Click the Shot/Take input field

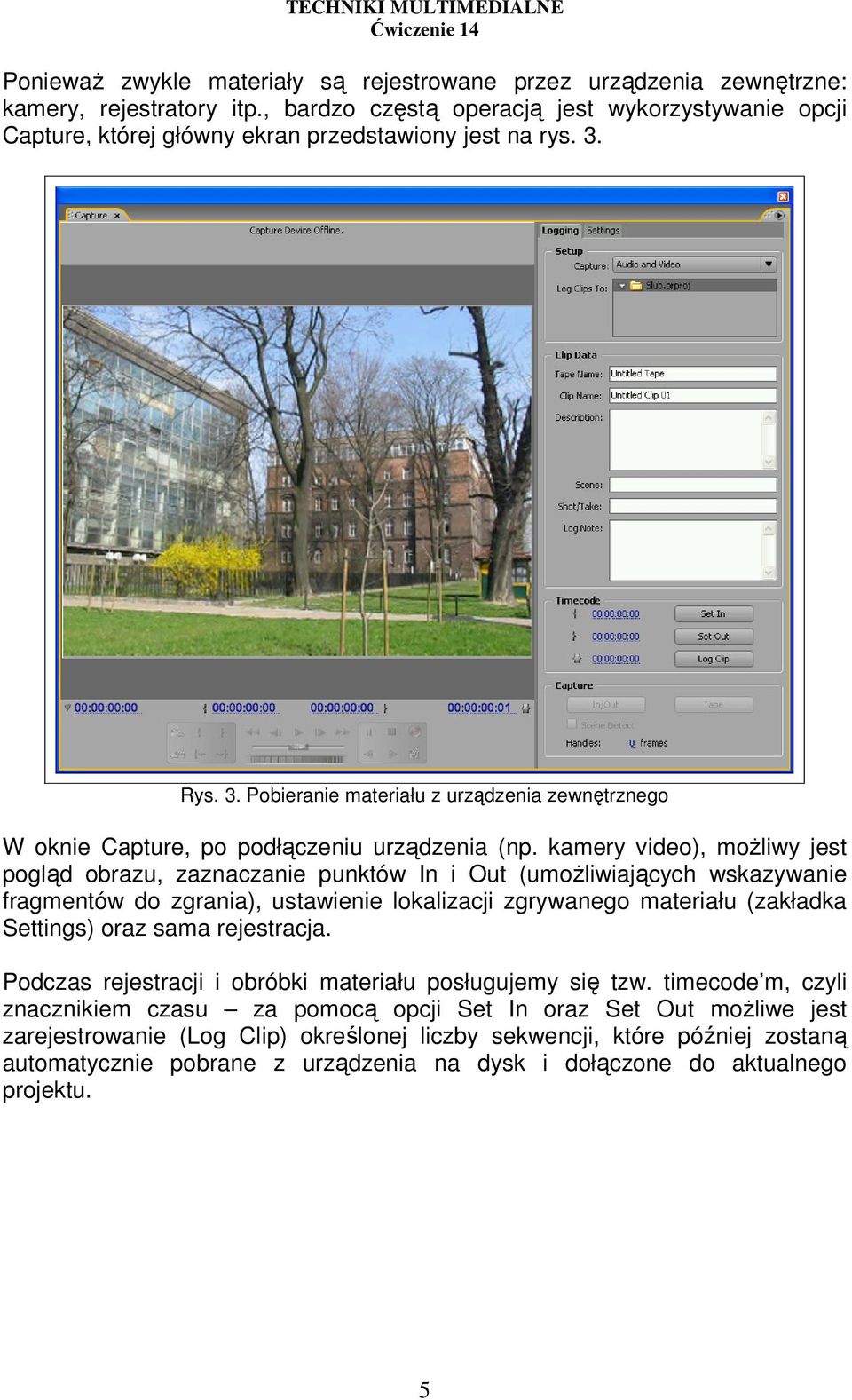(x=693, y=506)
